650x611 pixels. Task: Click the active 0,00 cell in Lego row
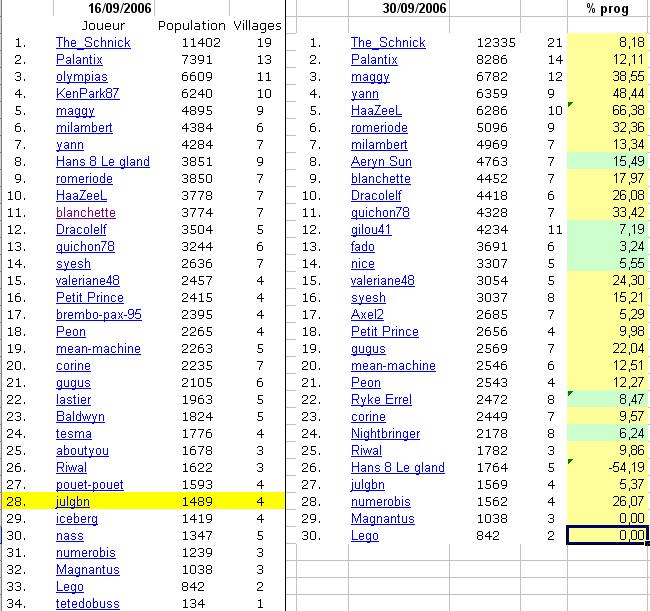pos(607,536)
